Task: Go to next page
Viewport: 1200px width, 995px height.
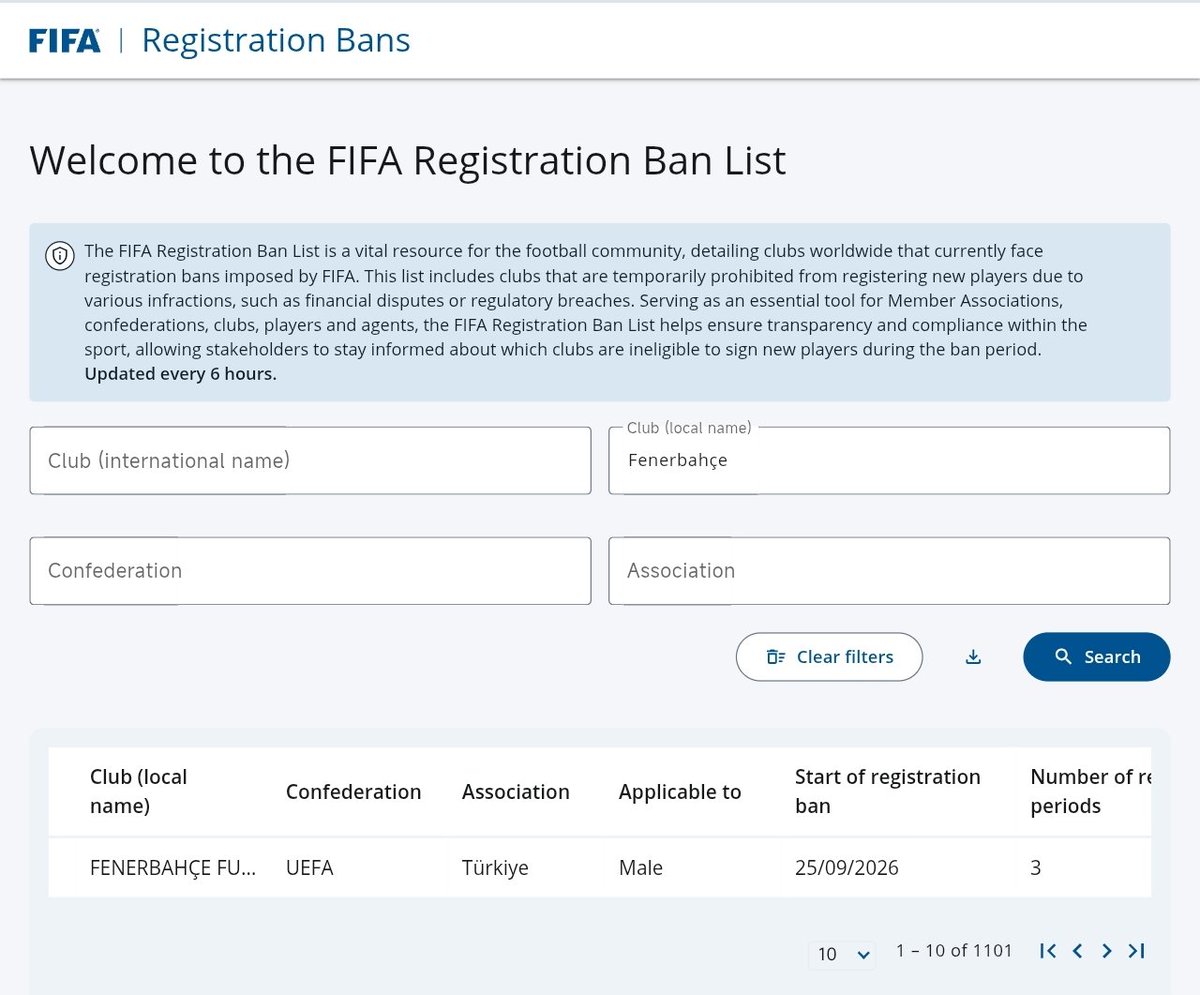Action: (x=1106, y=951)
